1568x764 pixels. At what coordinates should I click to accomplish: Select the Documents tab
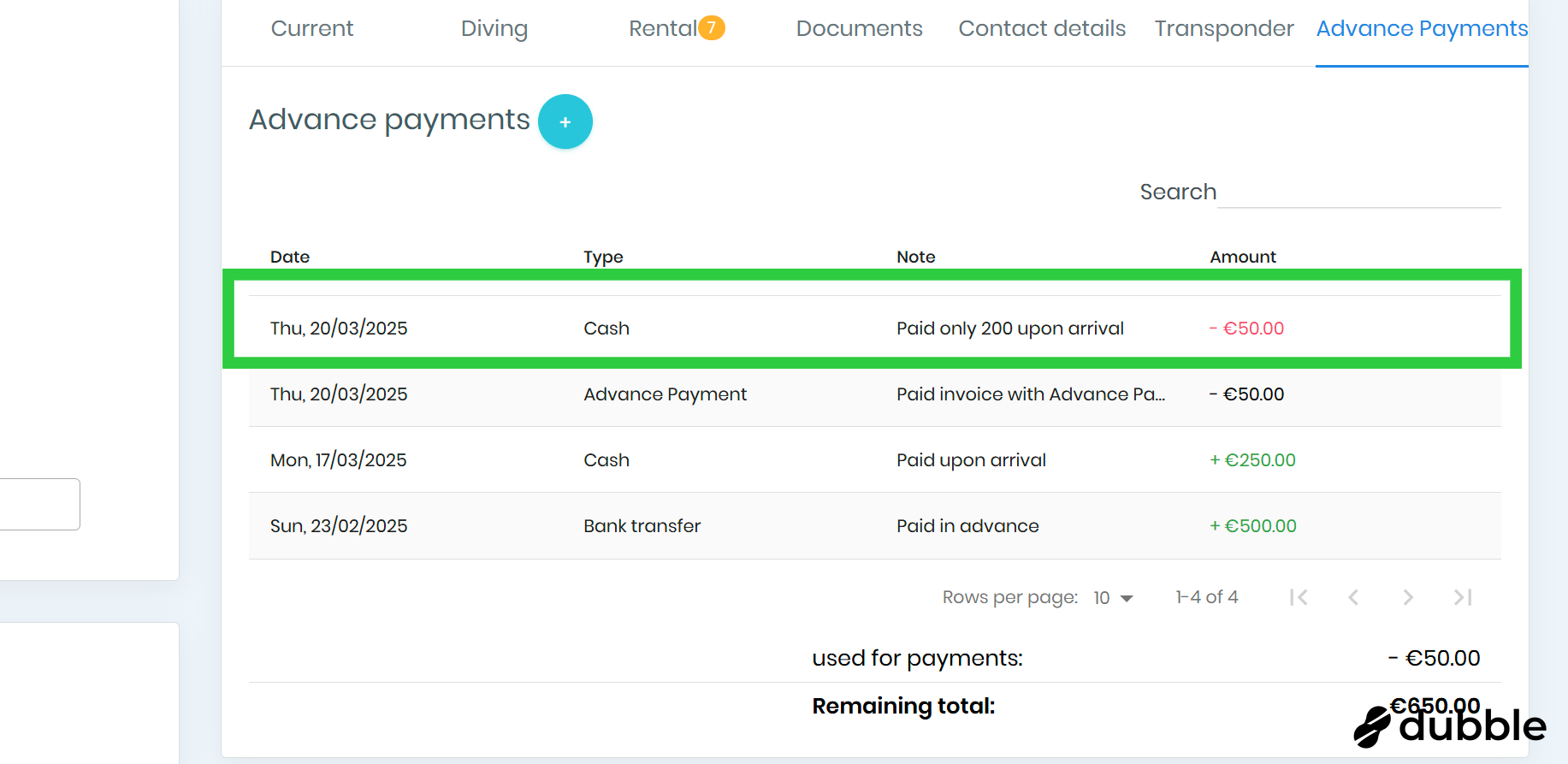[859, 29]
